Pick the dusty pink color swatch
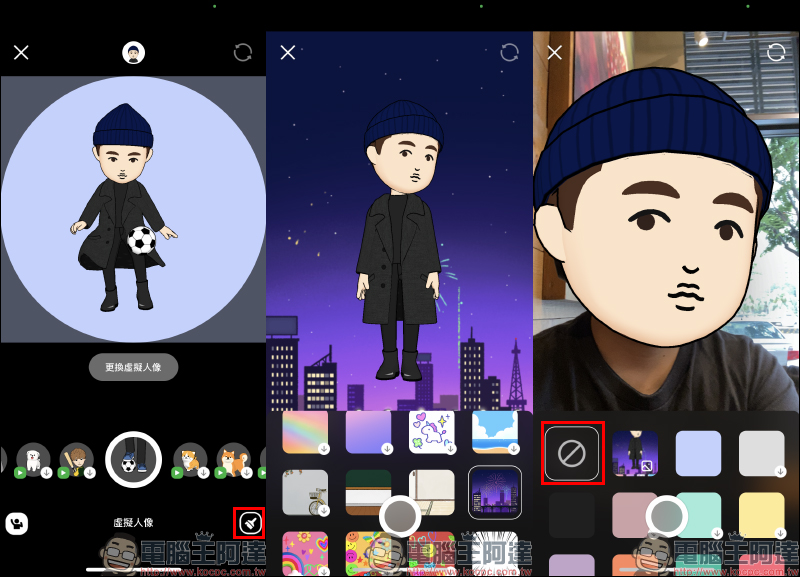The width and height of the screenshot is (800, 577). (633, 515)
